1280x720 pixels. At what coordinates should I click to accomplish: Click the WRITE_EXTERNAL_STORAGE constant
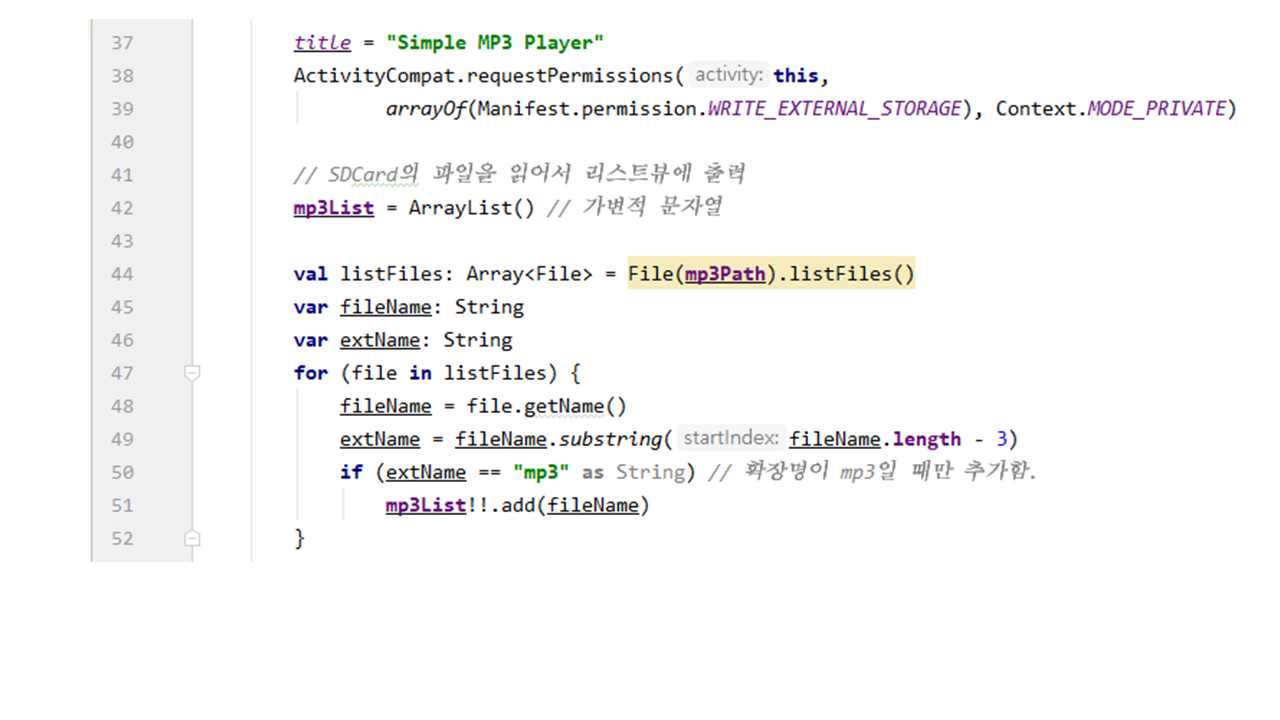(834, 109)
